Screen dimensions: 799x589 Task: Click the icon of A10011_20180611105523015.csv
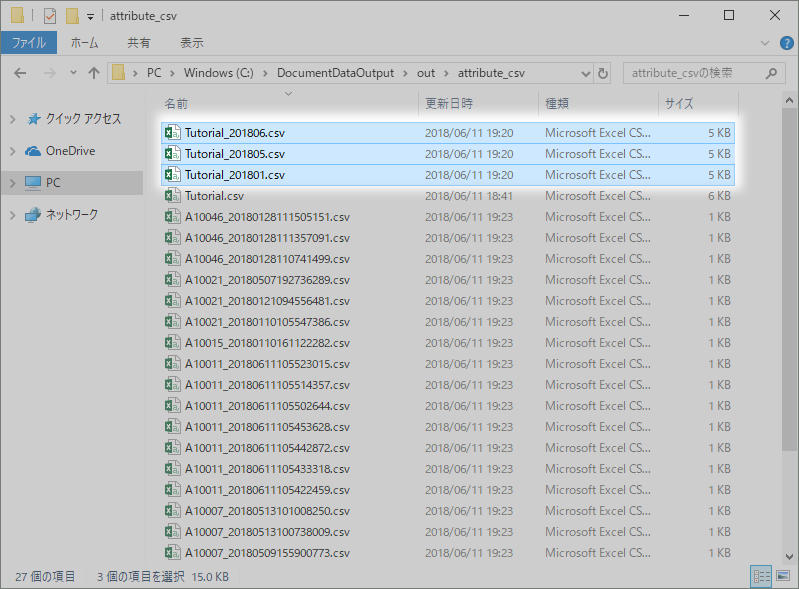172,364
